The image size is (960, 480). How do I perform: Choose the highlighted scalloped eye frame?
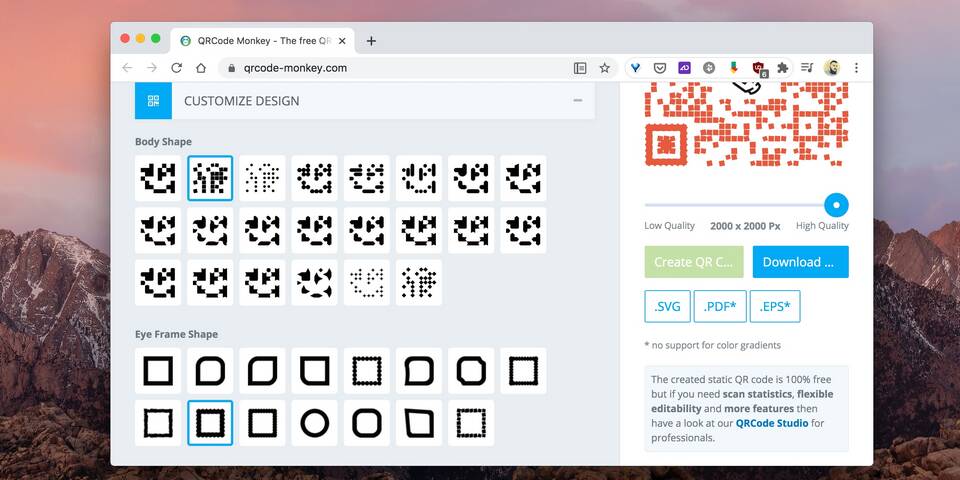click(x=210, y=423)
